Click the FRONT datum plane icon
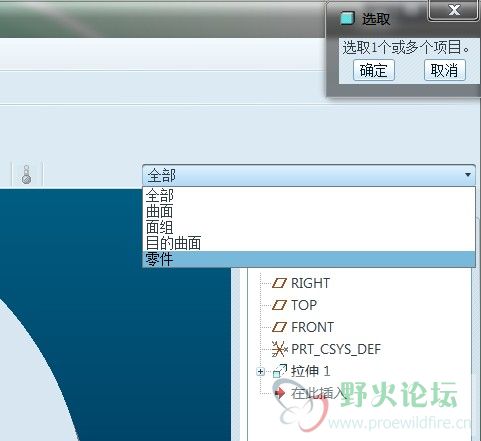The height and width of the screenshot is (441, 481). click(x=279, y=327)
